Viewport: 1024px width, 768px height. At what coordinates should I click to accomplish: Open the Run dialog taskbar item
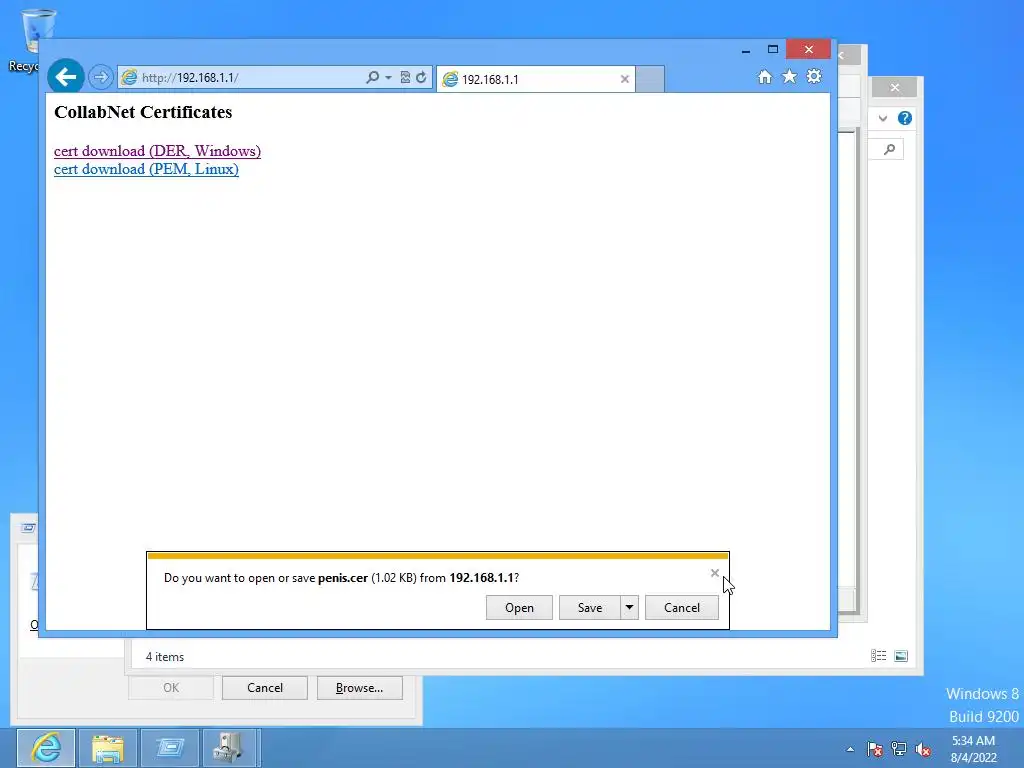click(x=170, y=748)
